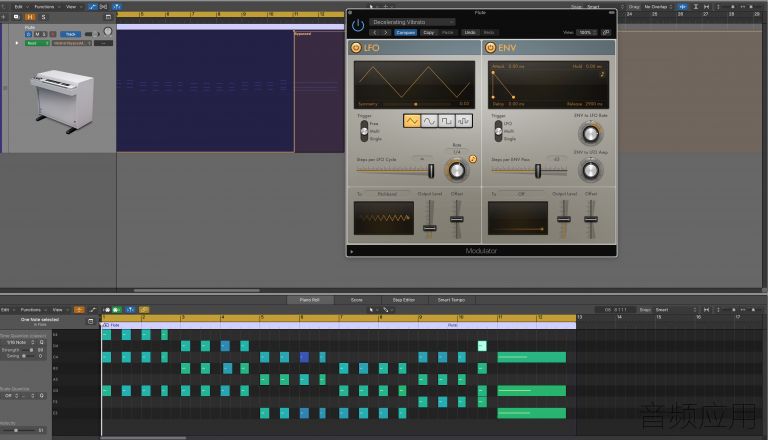Click the Undo button in plugin header
Screen dimensions: 768x440
[x=470, y=32]
